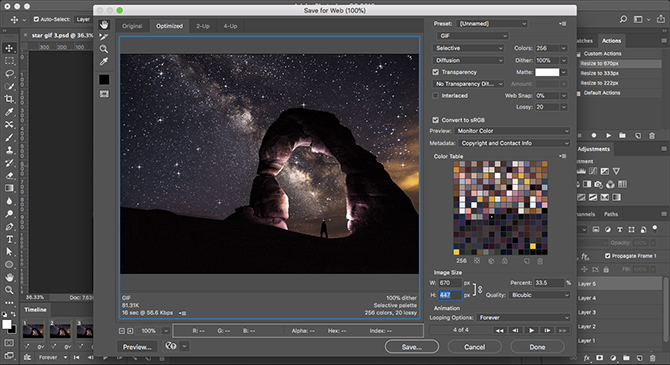Open the Preview Monitor Color dropdown
The image size is (670, 365).
click(512, 131)
